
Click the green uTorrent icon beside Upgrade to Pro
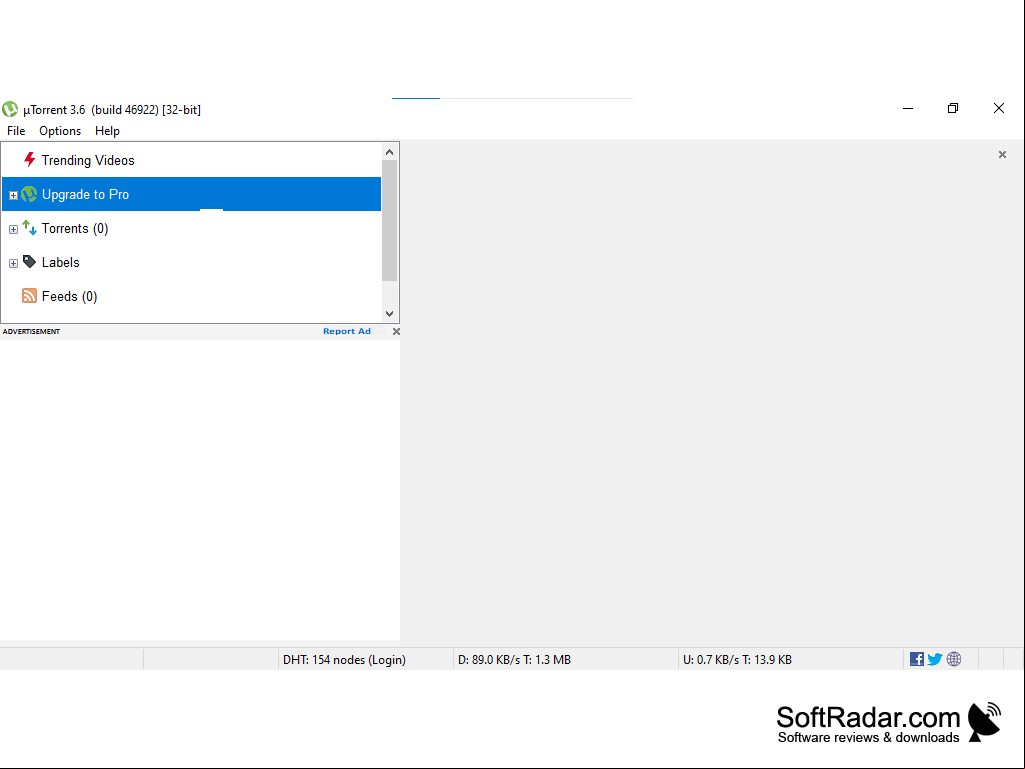point(29,194)
